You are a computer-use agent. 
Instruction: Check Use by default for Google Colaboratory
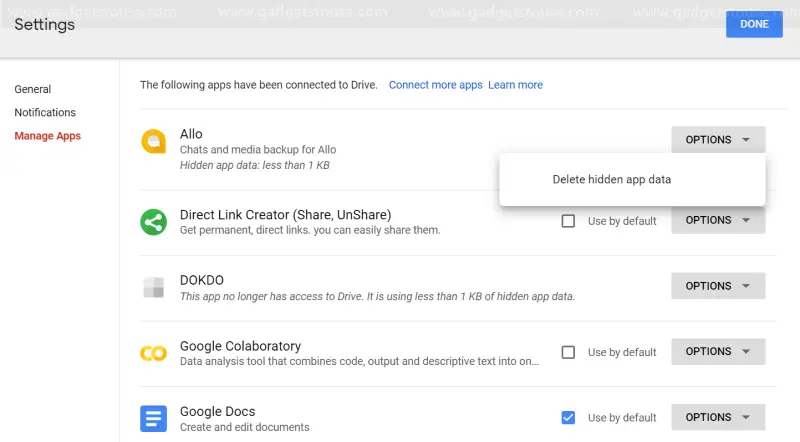[568, 352]
